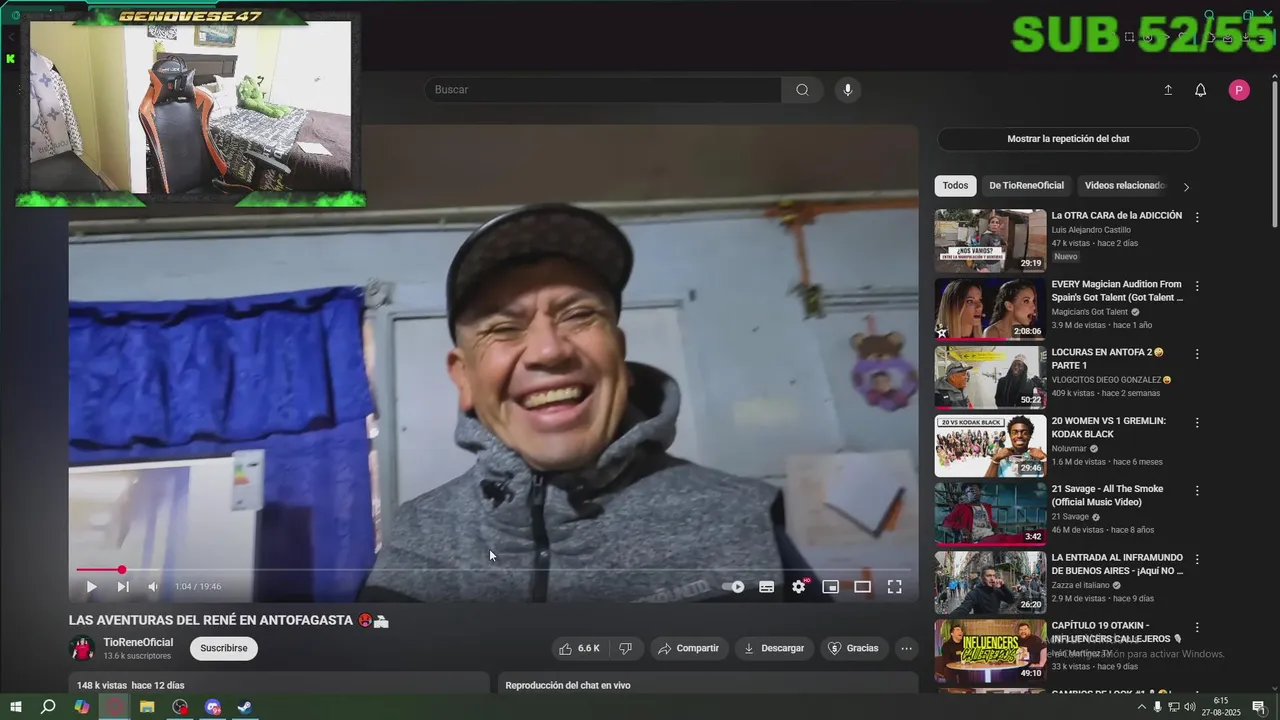Open the 21 Savage thumbnail
Screen dimensions: 1280x720
point(990,514)
